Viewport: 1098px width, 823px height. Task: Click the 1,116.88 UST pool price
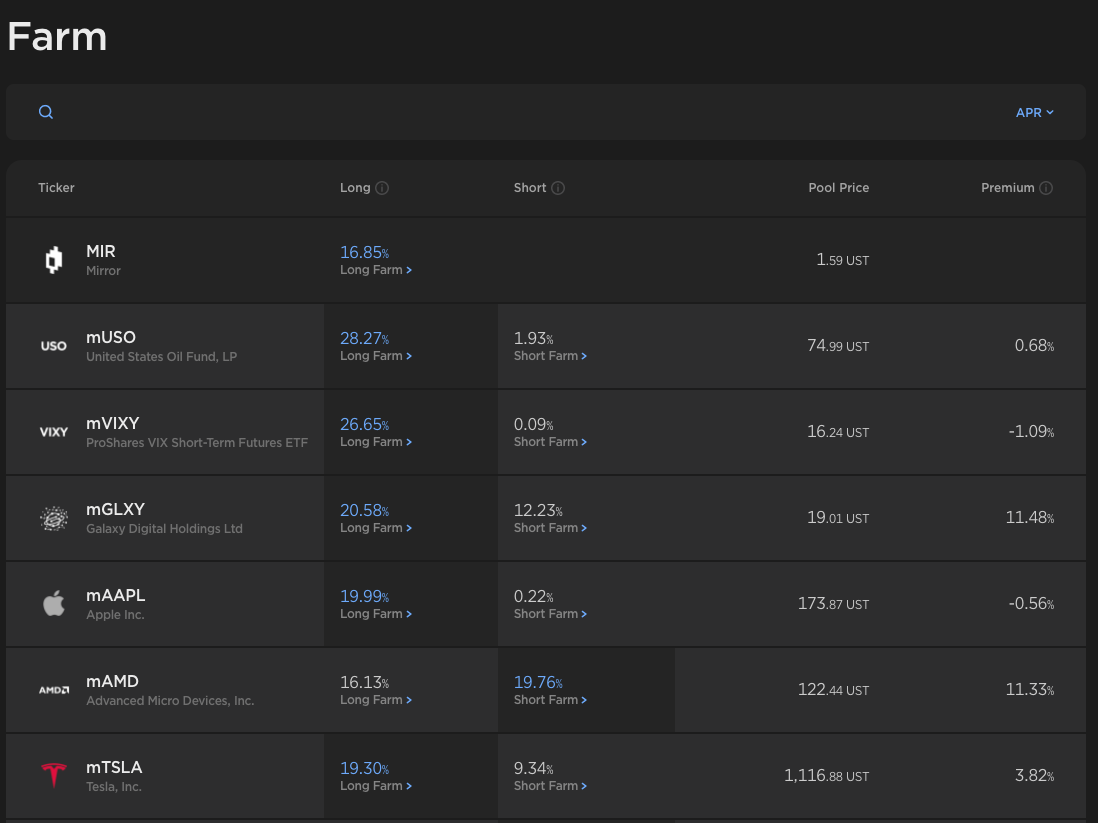click(826, 775)
